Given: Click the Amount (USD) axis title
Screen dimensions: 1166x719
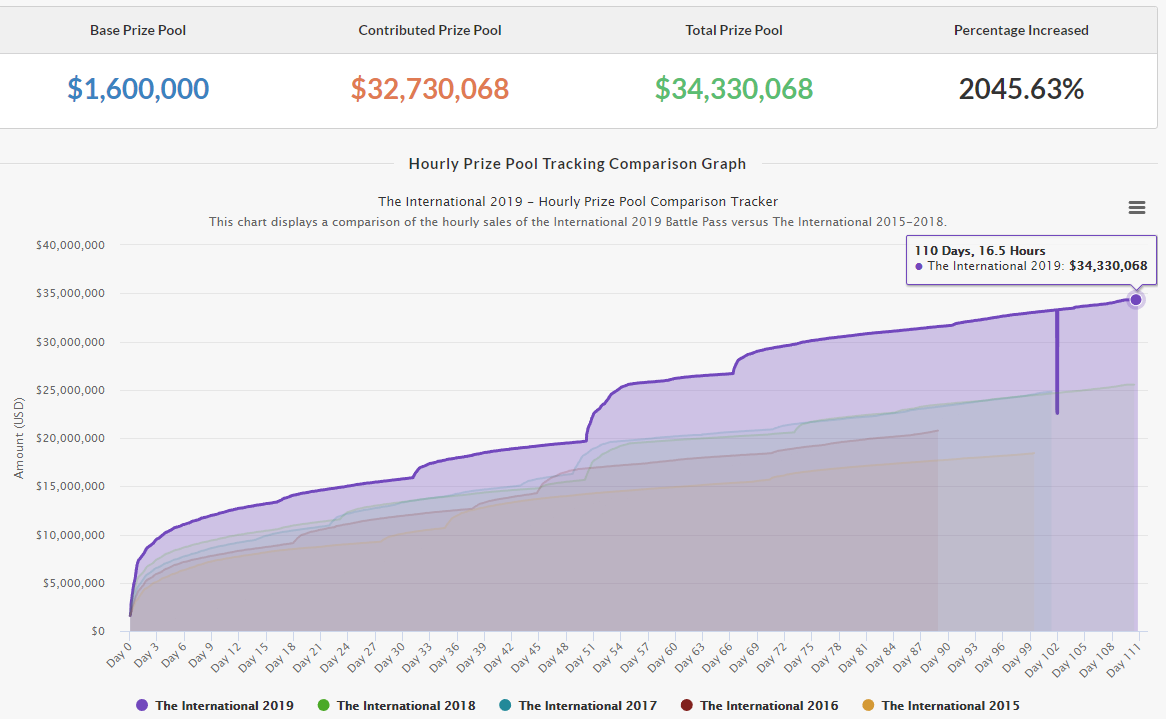Looking at the screenshot, I should (19, 438).
